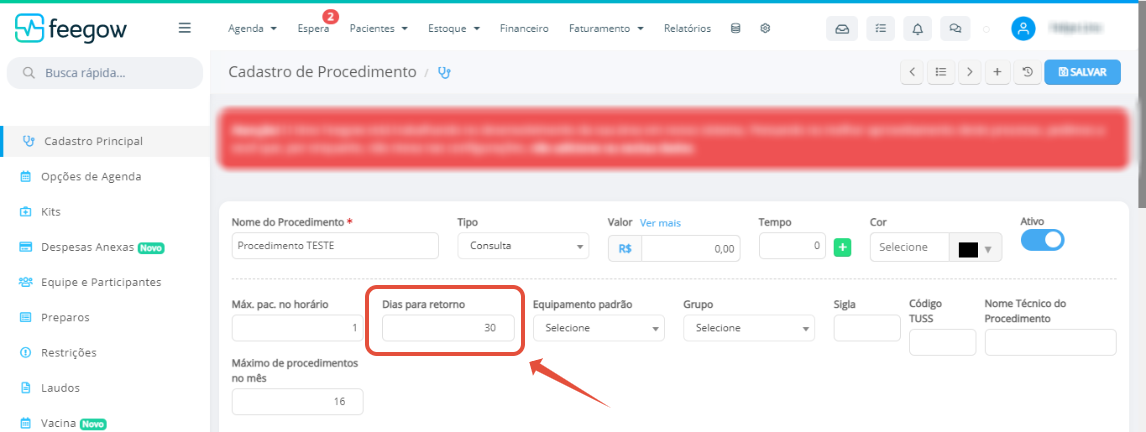Open the notifications bell
Screen dimensions: 1146x432
tap(918, 29)
